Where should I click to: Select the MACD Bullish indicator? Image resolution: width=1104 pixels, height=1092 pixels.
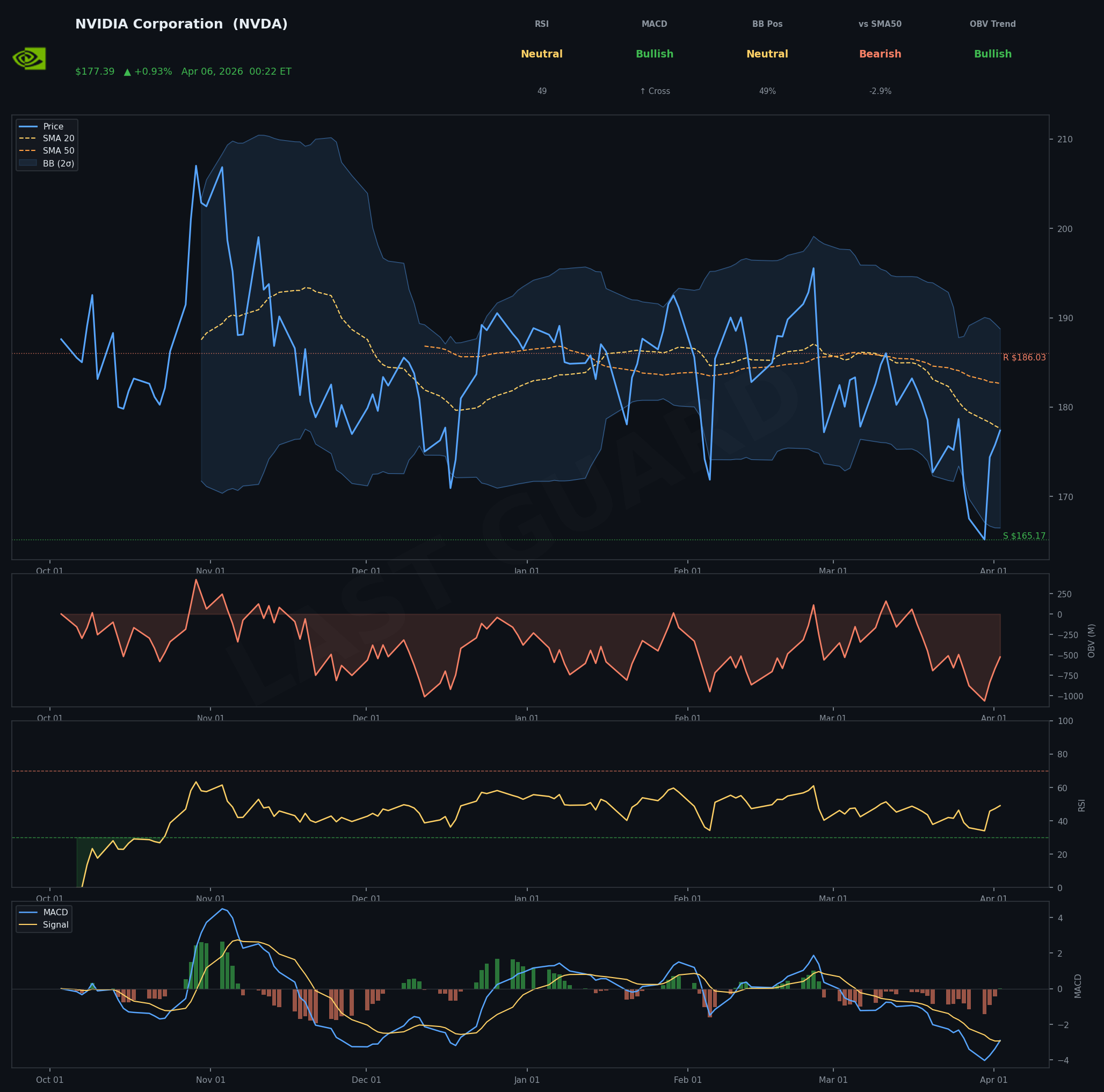point(654,54)
